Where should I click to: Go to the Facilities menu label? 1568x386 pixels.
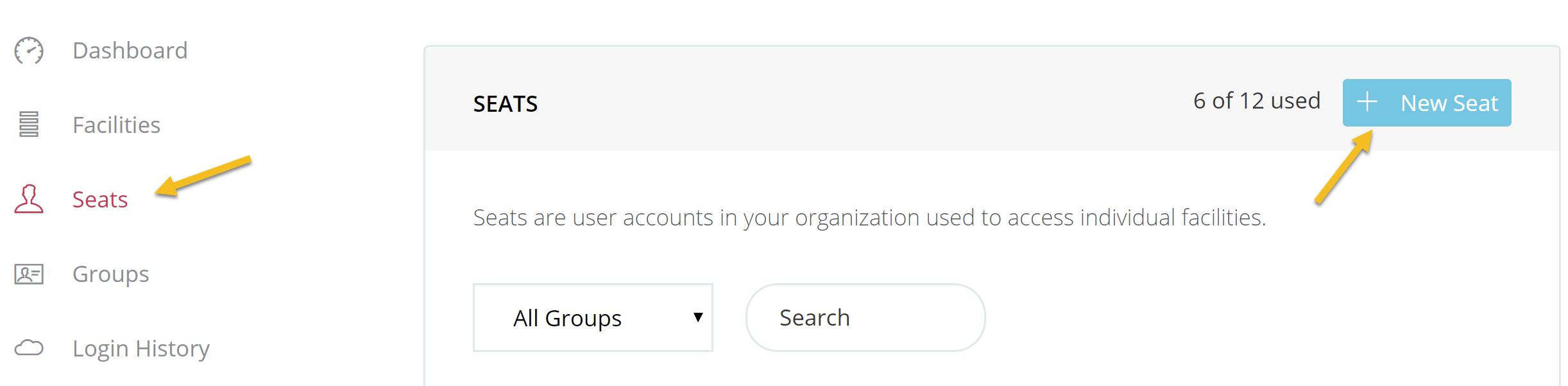(117, 125)
